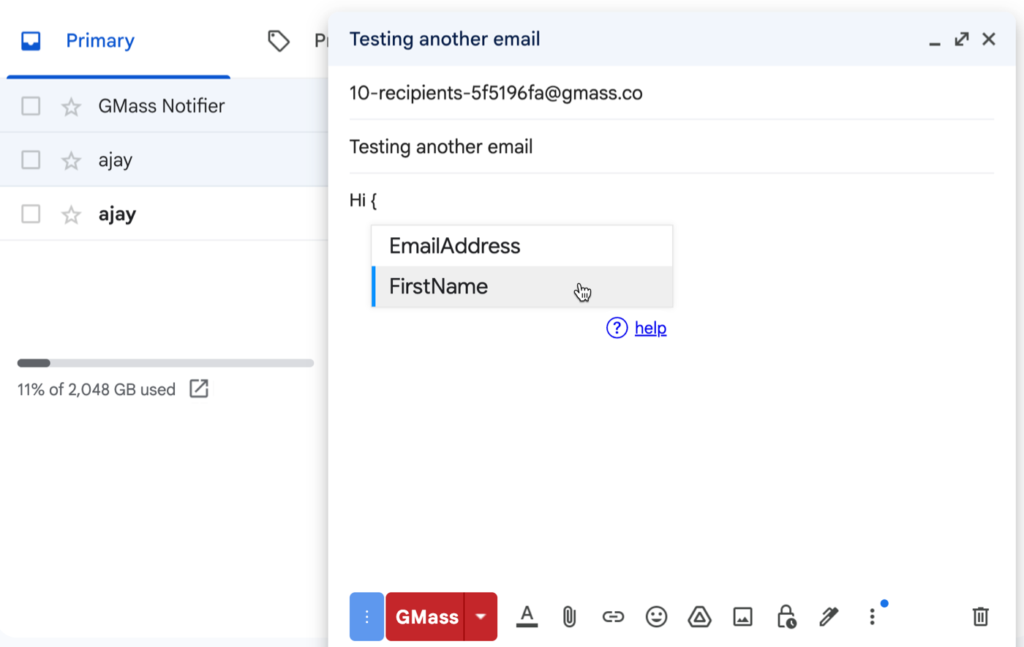This screenshot has height=647, width=1024.
Task: Open the help link below the merge tags
Action: tap(650, 328)
